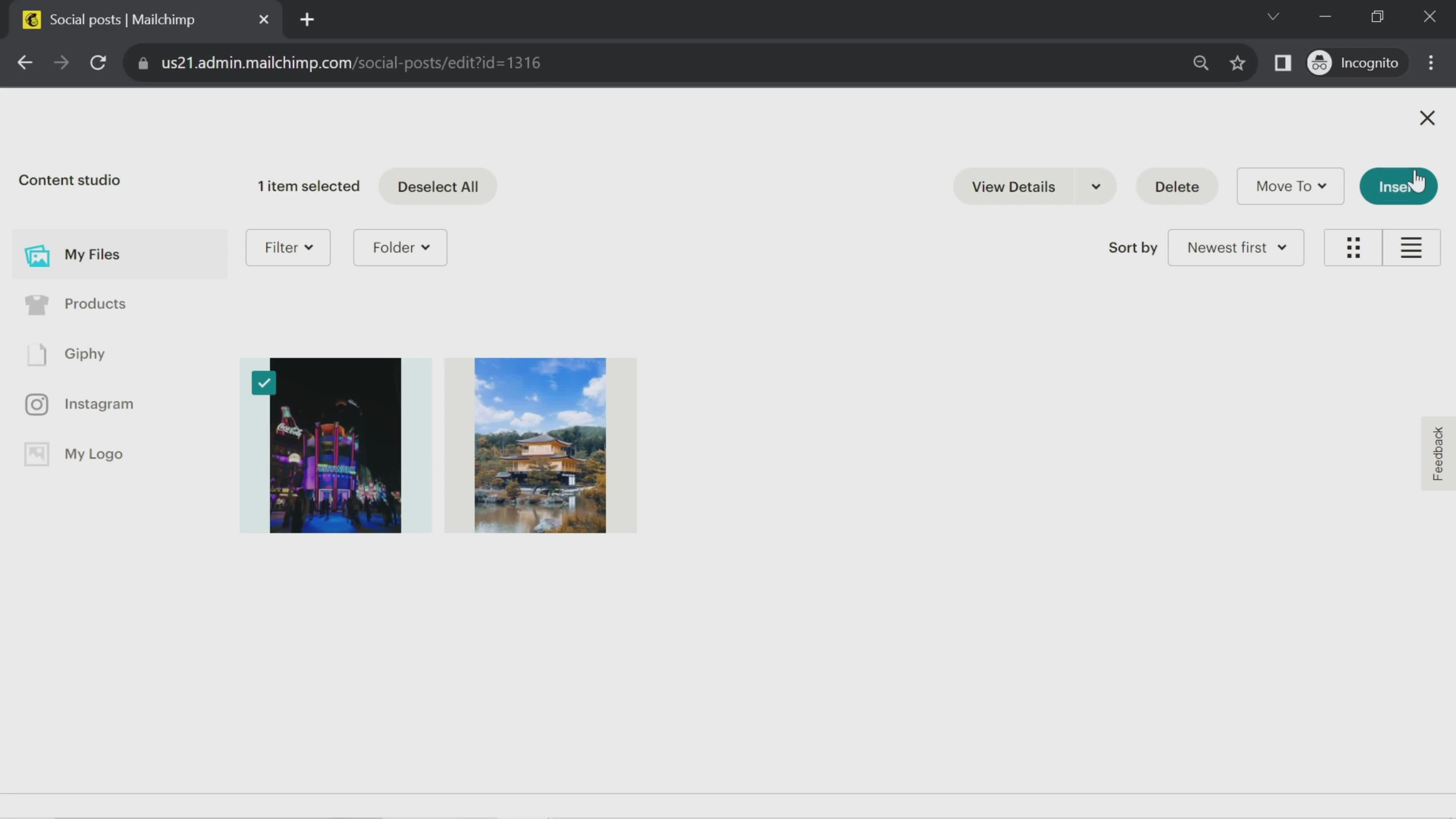Viewport: 1456px width, 819px height.
Task: Expand View Details options chevron
Action: pos(1096,186)
